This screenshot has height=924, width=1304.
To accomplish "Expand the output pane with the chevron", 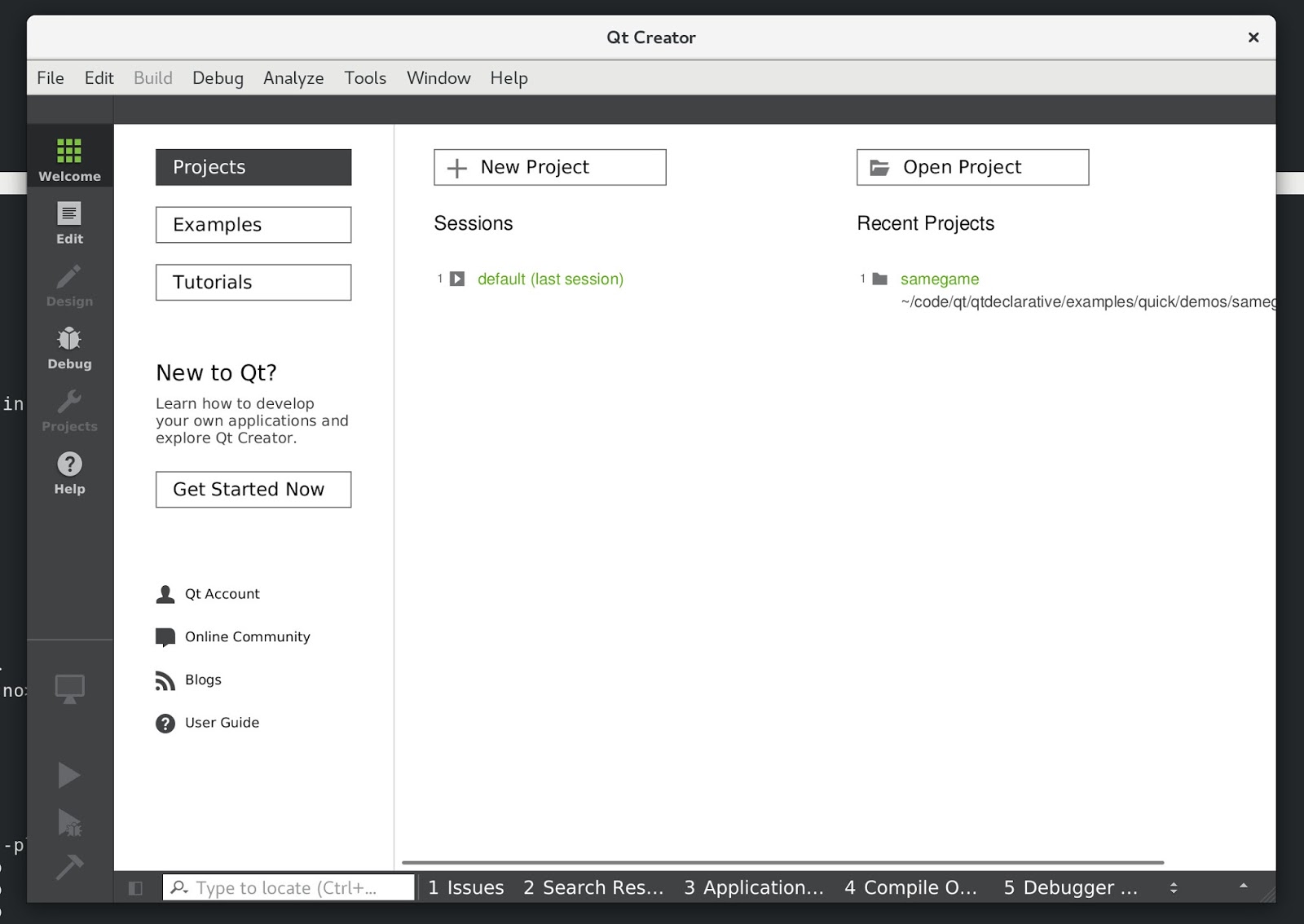I will click(x=1242, y=887).
